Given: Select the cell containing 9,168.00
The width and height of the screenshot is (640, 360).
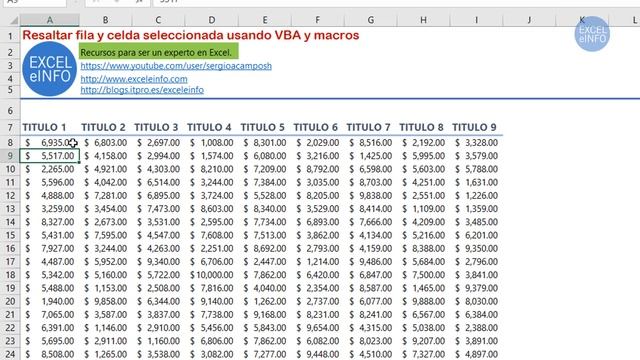Looking at the screenshot, I should pos(264,315).
